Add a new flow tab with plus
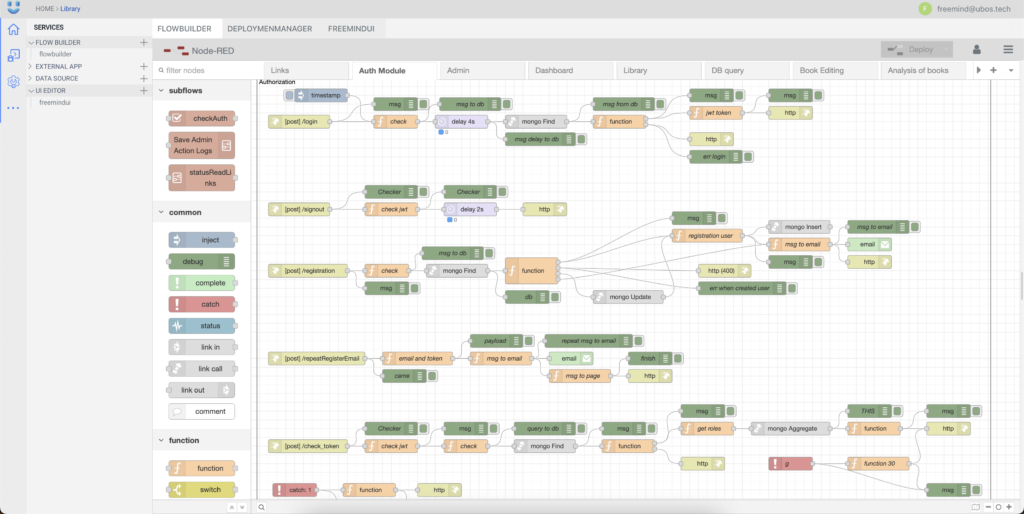Image resolution: width=1024 pixels, height=514 pixels. pos(993,70)
